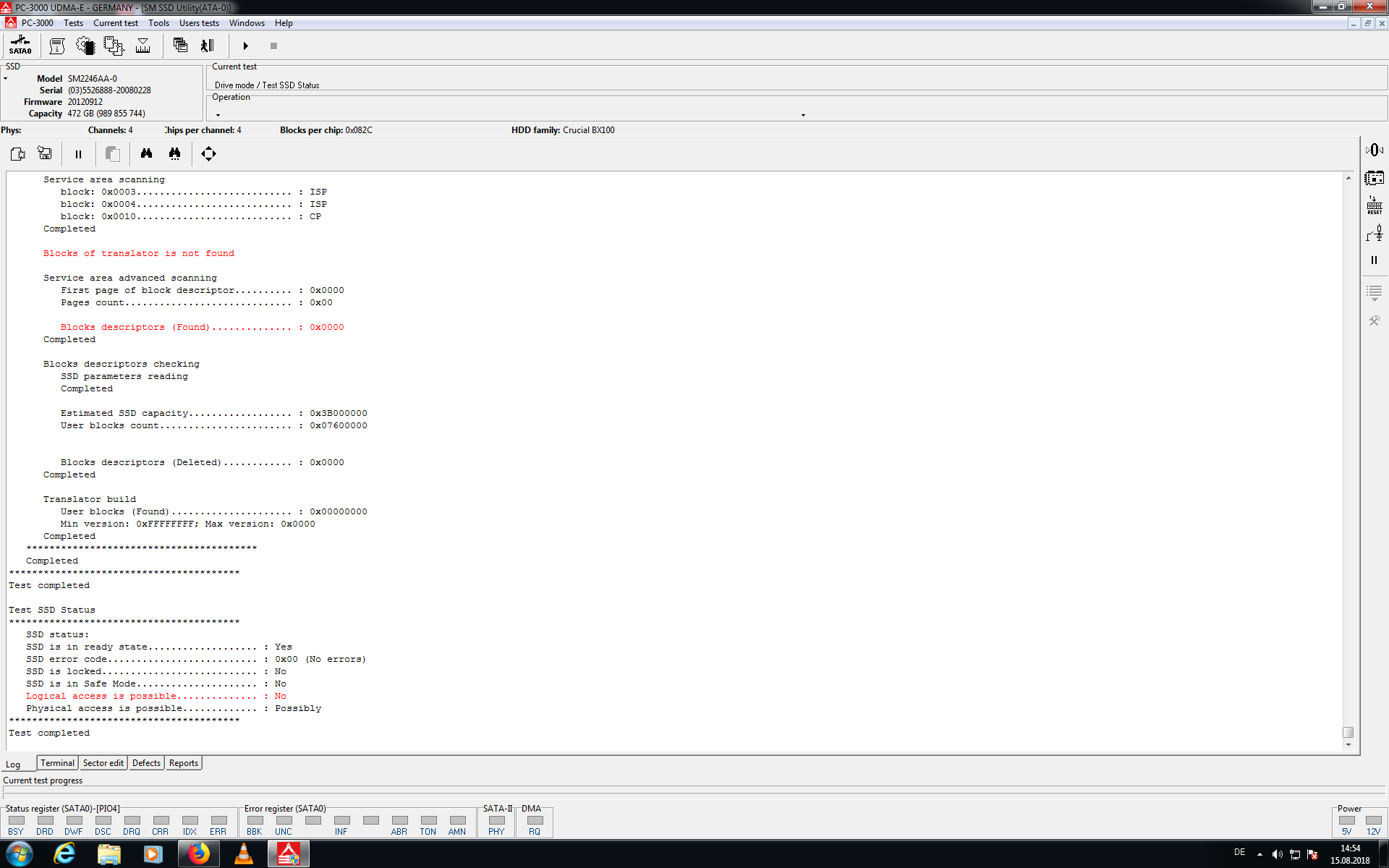Click the 12V power indicator
Screen dimensions: 1389x868
(1373, 820)
